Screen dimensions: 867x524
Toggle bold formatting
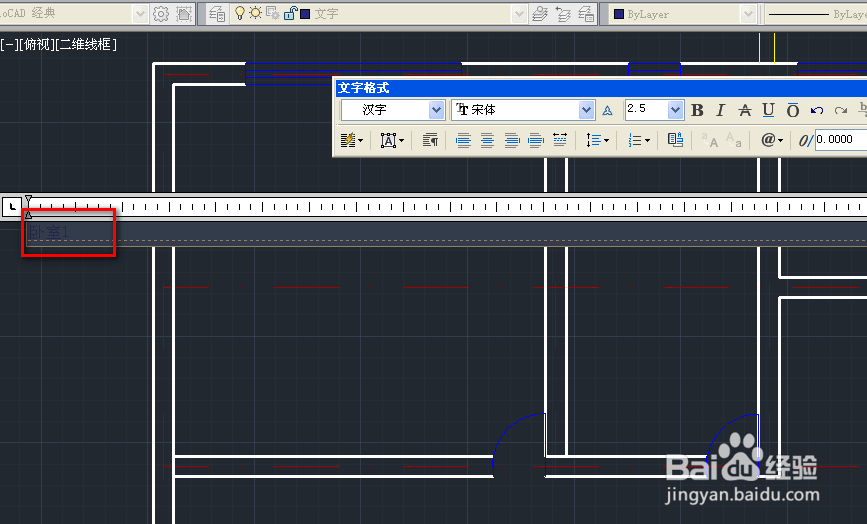[x=697, y=110]
